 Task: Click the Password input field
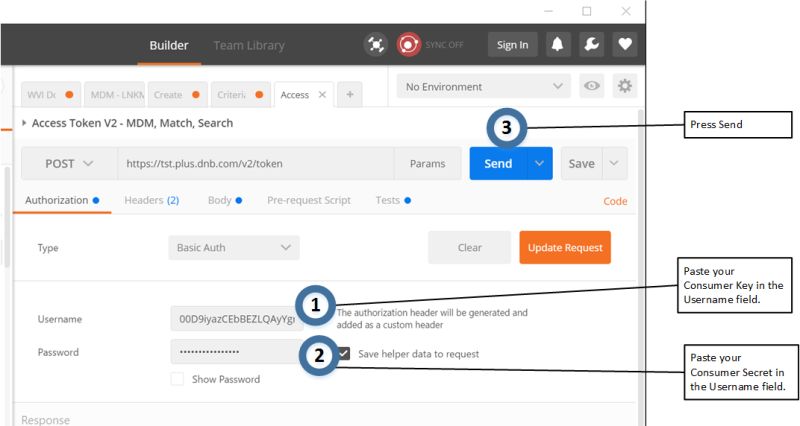(236, 352)
